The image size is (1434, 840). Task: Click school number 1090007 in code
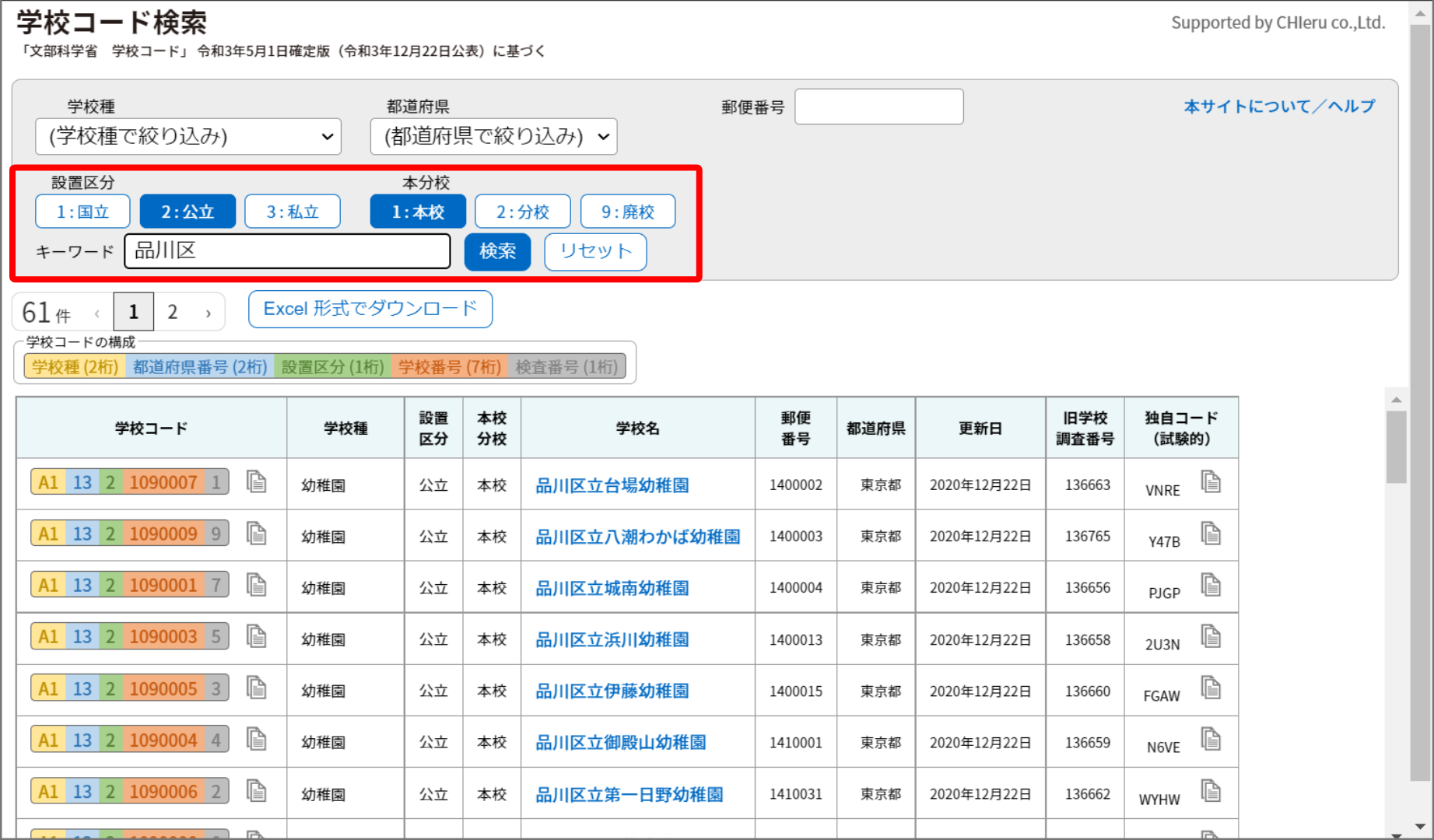163,482
